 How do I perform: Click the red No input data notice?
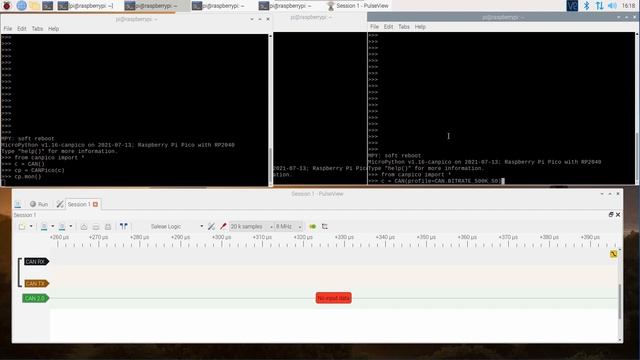[333, 298]
